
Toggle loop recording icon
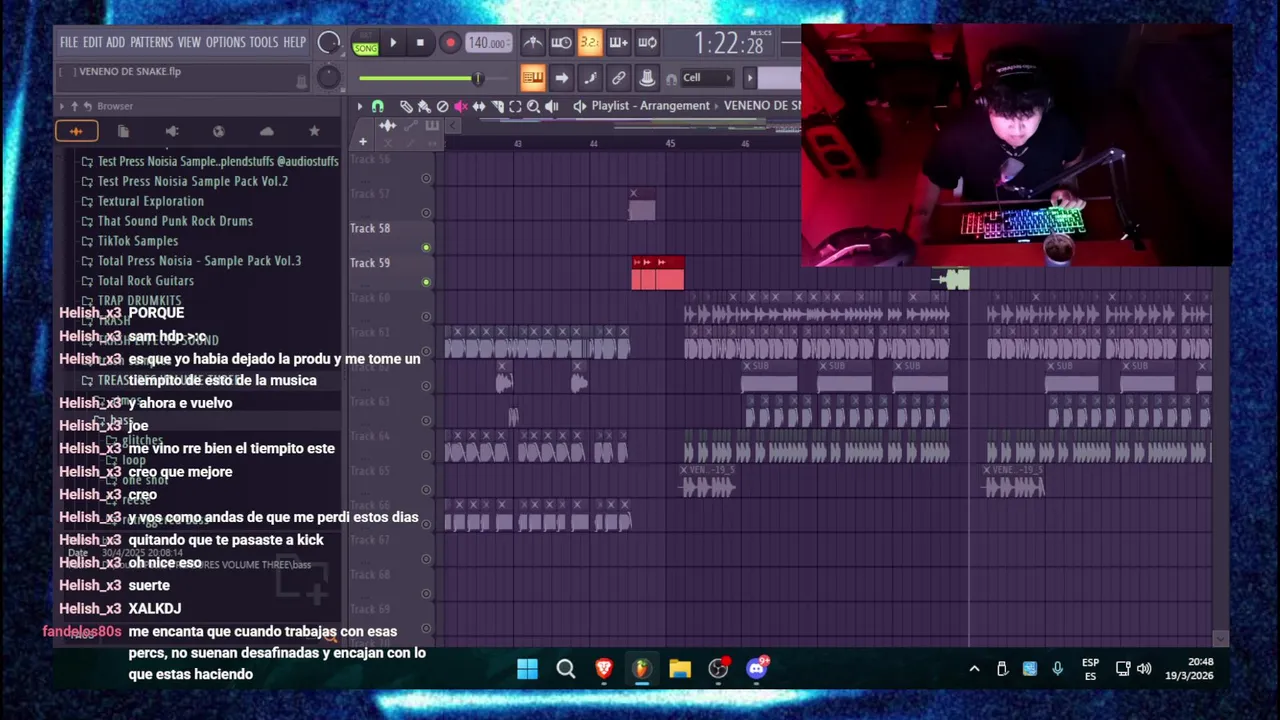tap(647, 42)
